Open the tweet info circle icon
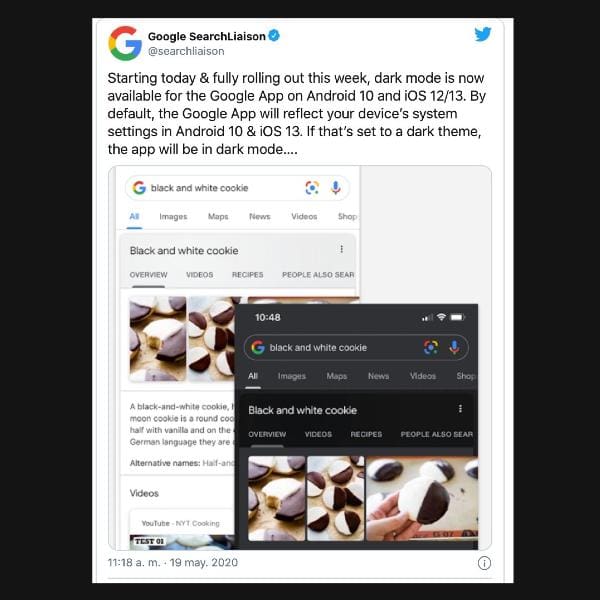 pos(484,563)
